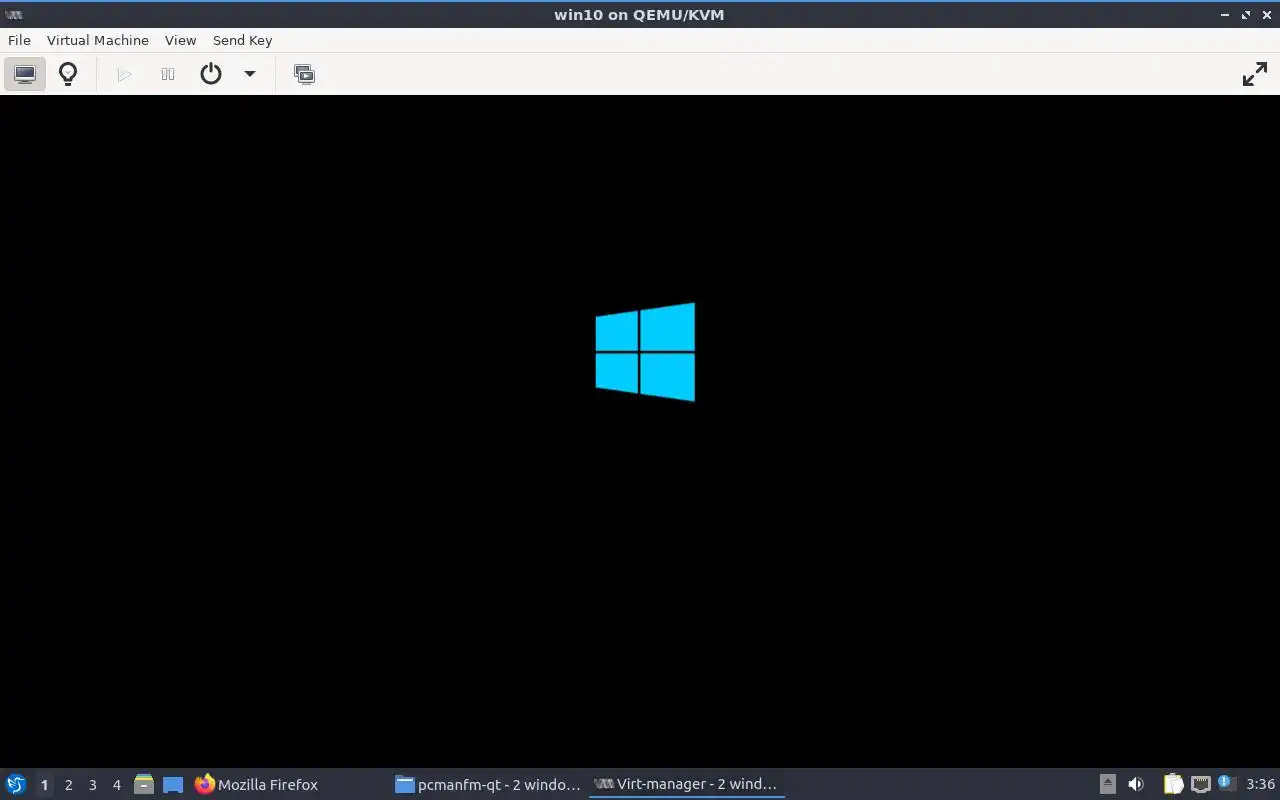Open the volume control in the tray
The height and width of the screenshot is (800, 1280).
click(1135, 784)
